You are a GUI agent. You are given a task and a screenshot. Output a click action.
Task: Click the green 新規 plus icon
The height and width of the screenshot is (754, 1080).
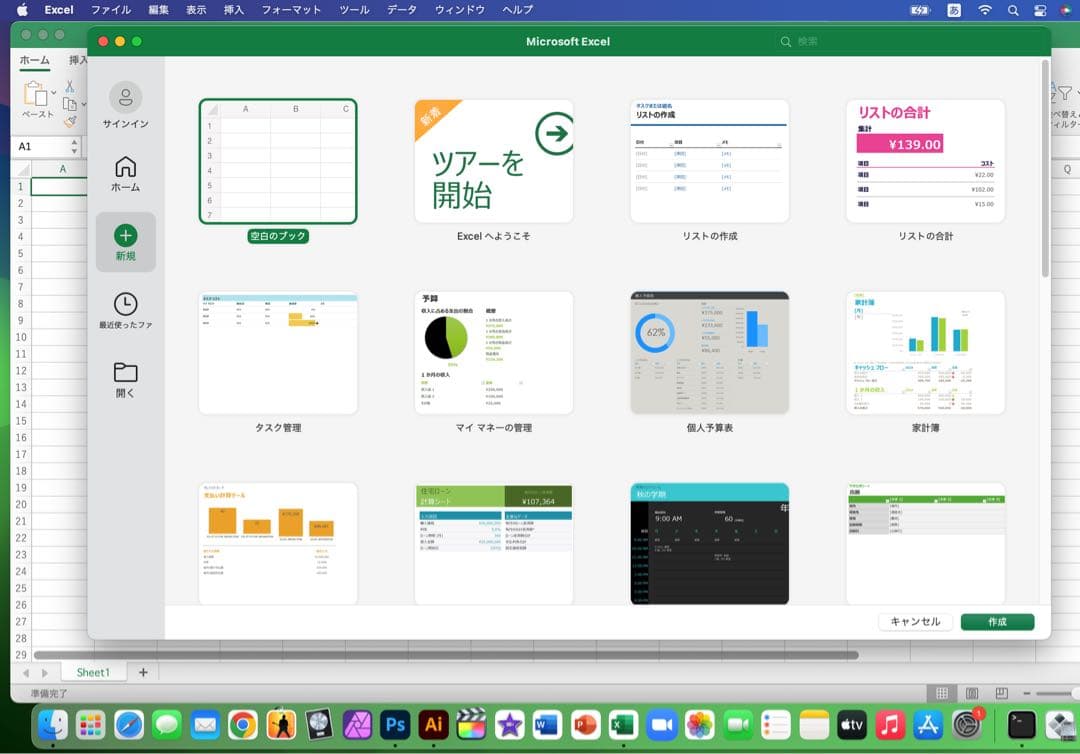coord(126,237)
